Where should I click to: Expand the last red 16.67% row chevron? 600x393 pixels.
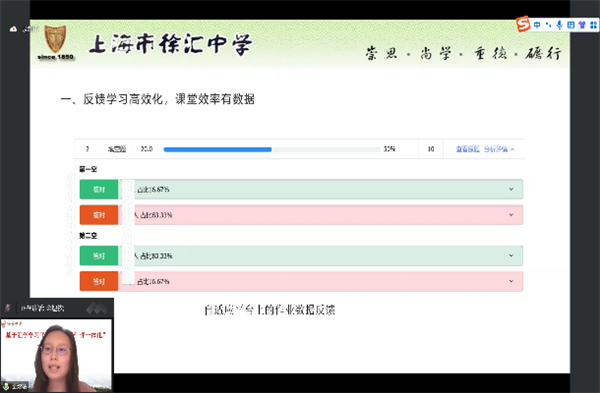[511, 281]
